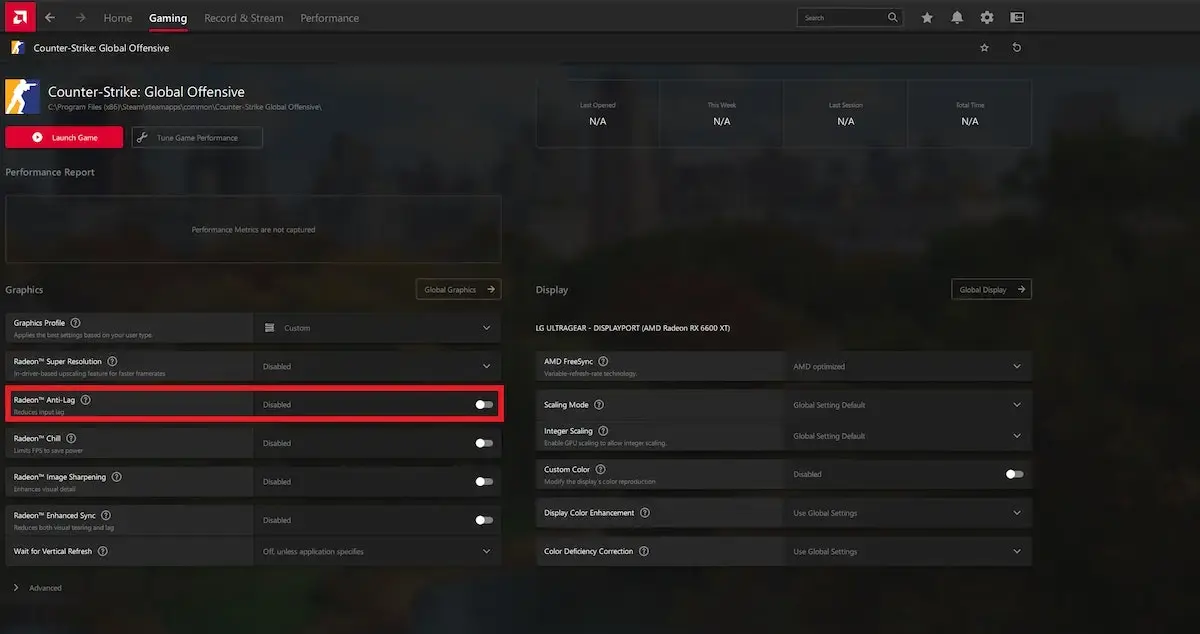Open the Integer Scaling dropdown
This screenshot has height=634, width=1200.
point(908,436)
